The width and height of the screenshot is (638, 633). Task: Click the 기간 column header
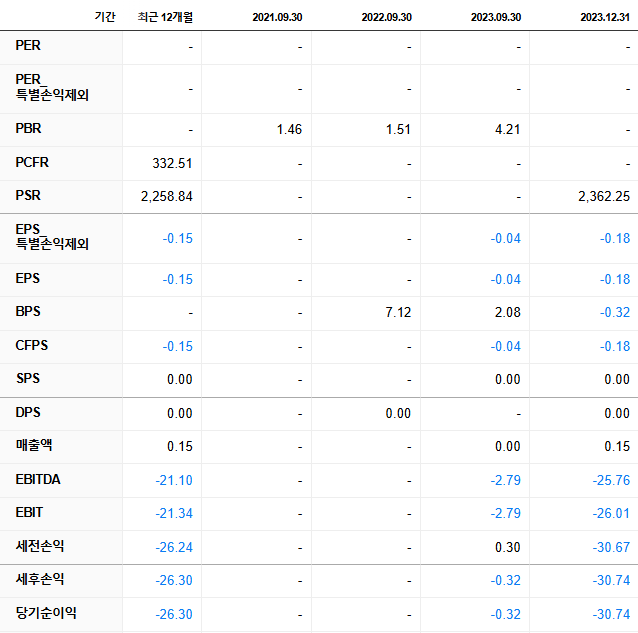click(105, 17)
